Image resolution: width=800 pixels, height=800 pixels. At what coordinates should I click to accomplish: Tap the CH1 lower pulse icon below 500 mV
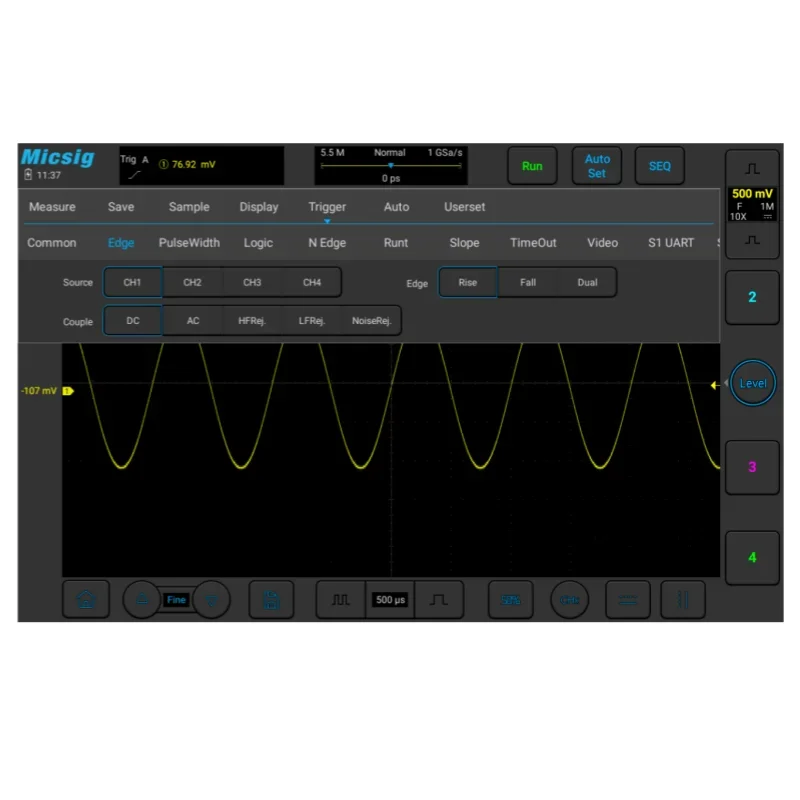752,240
